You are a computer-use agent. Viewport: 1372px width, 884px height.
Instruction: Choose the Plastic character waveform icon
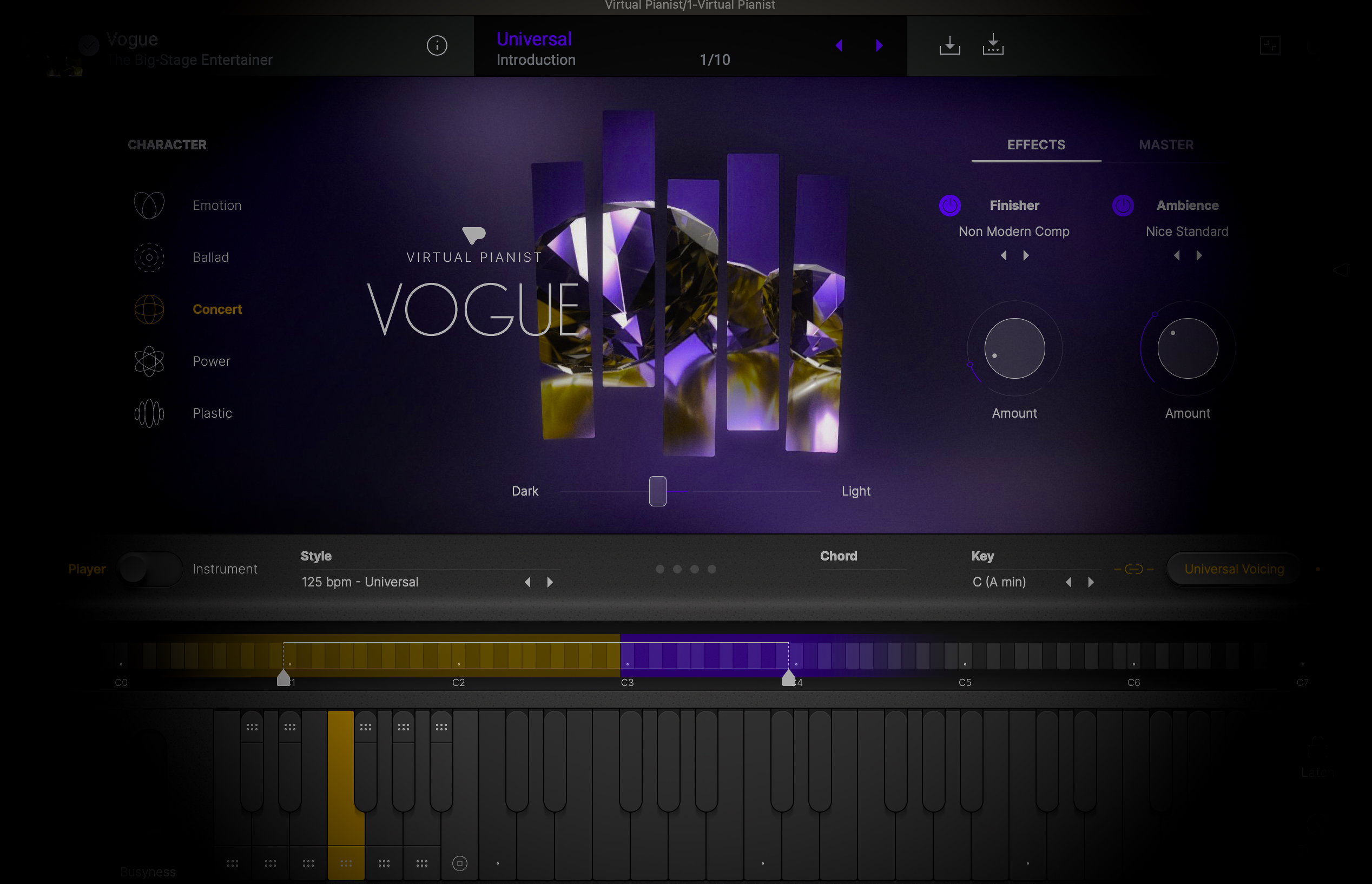pos(149,413)
